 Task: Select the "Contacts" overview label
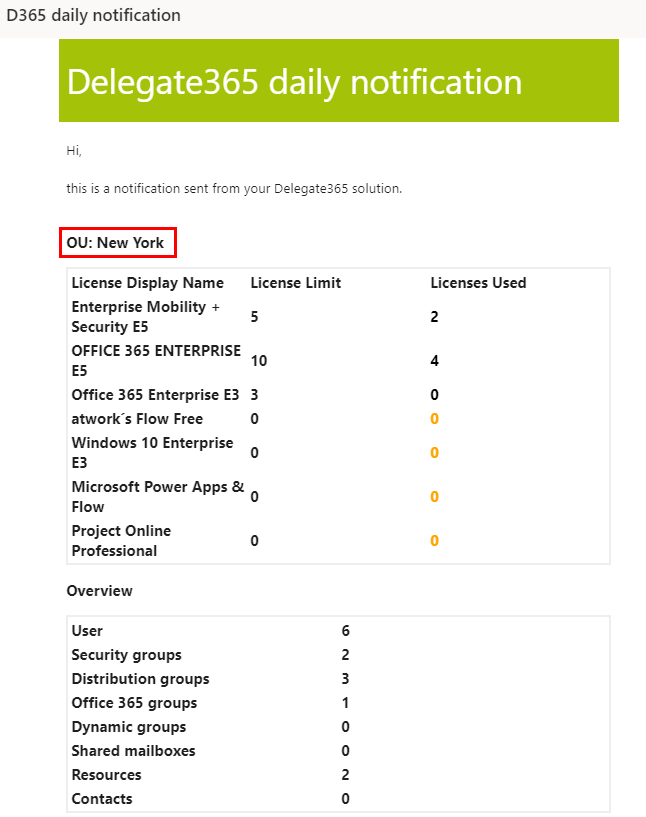tap(102, 799)
